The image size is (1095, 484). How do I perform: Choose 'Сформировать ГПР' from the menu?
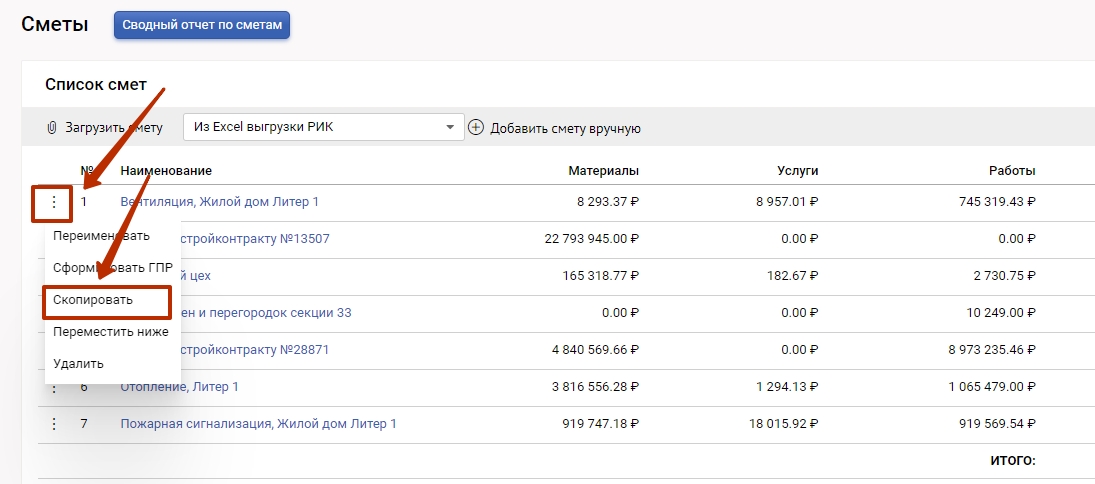(x=112, y=268)
